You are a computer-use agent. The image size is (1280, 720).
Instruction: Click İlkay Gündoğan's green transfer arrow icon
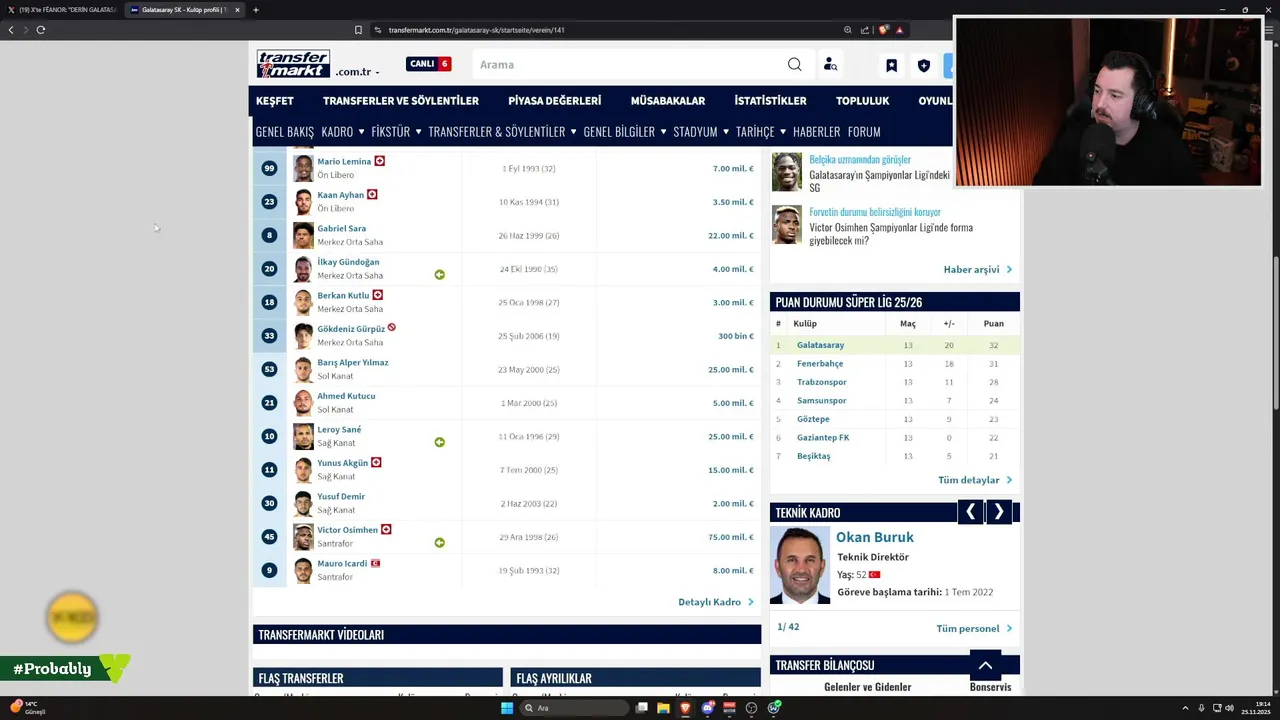(439, 275)
